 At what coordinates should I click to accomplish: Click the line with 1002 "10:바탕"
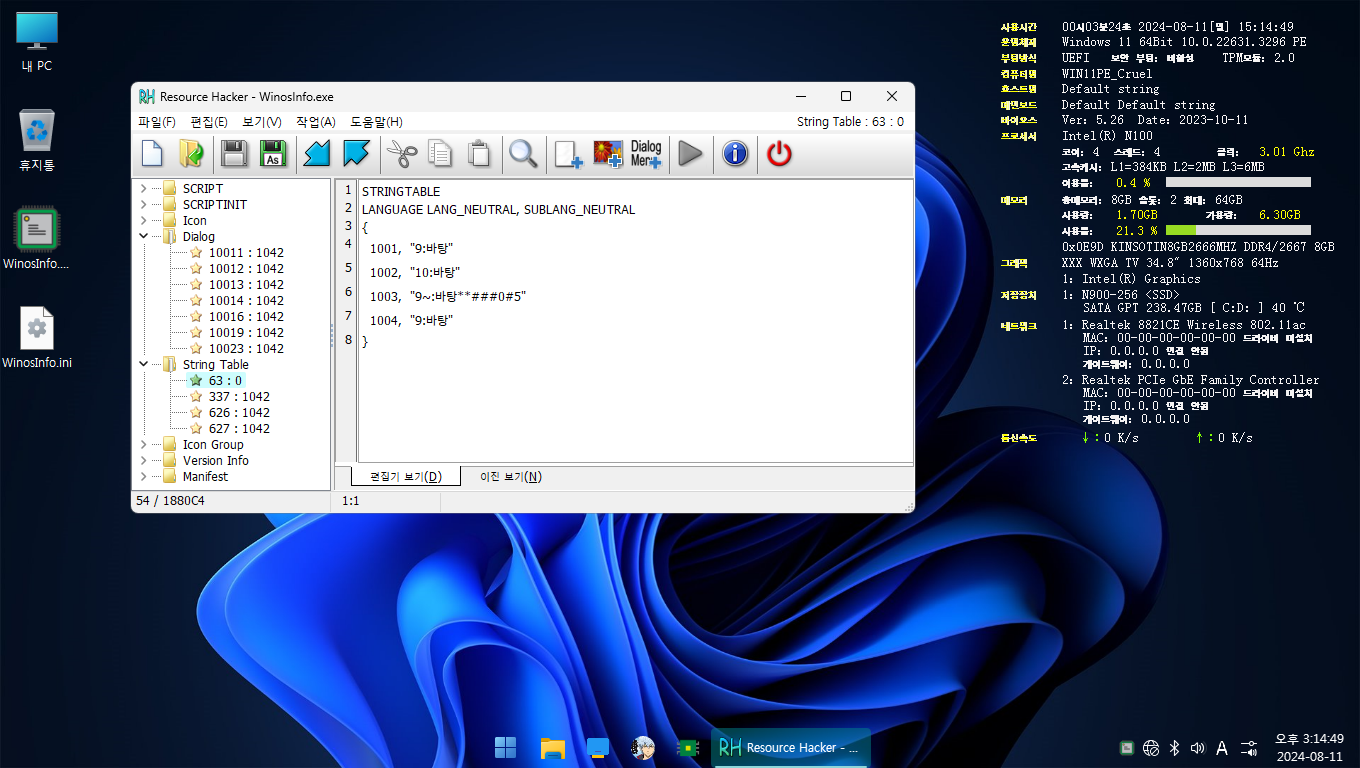[415, 272]
